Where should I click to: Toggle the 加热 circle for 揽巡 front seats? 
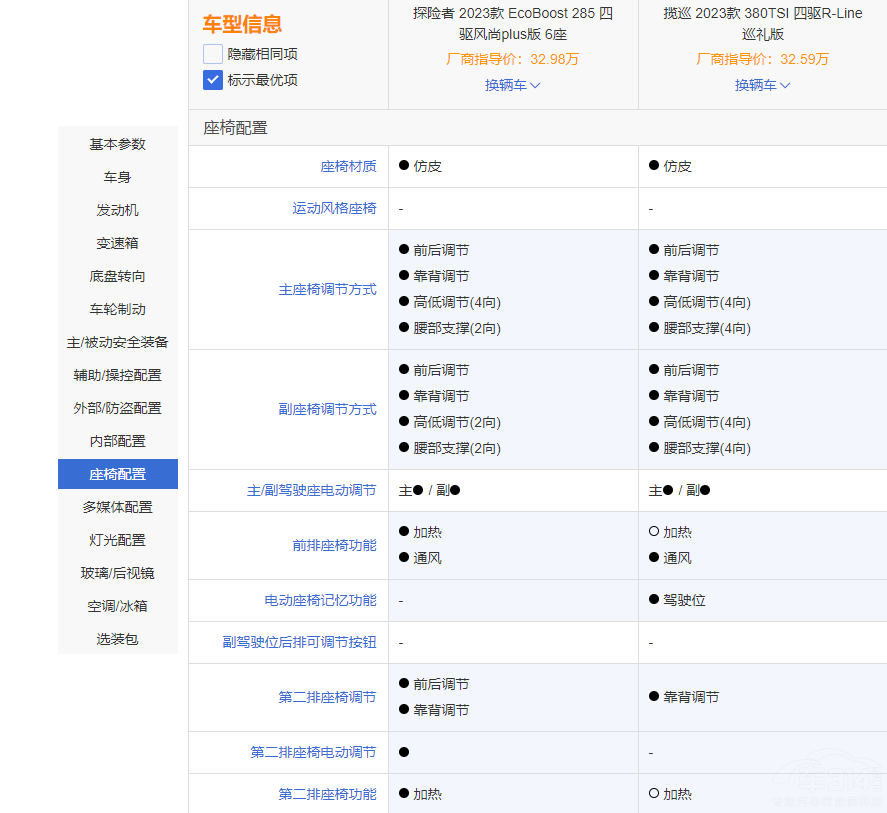click(x=653, y=532)
